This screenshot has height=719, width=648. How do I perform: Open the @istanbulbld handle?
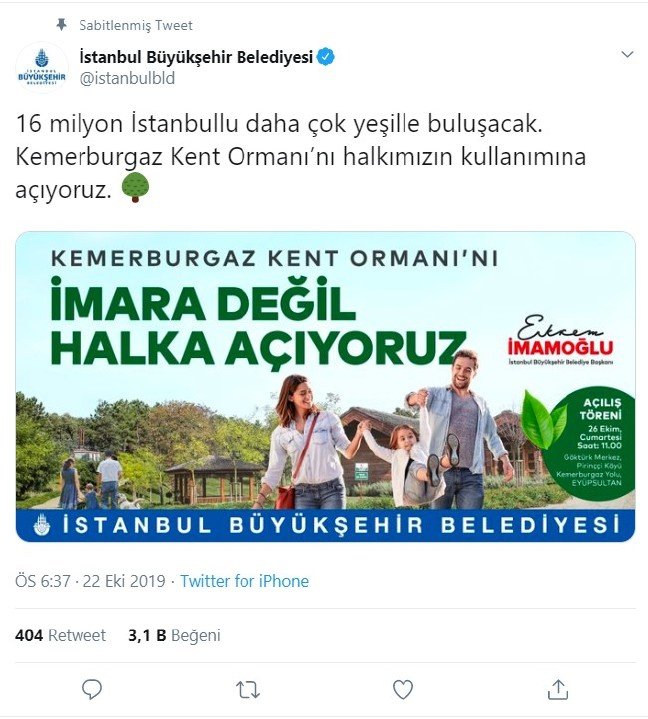(127, 78)
